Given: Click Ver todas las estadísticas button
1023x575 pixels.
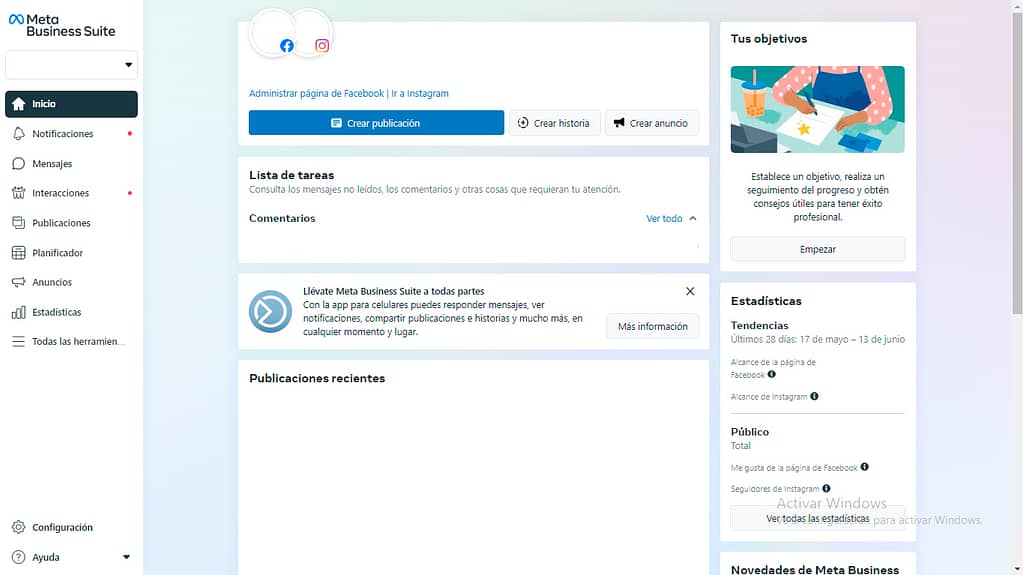Looking at the screenshot, I should (817, 518).
